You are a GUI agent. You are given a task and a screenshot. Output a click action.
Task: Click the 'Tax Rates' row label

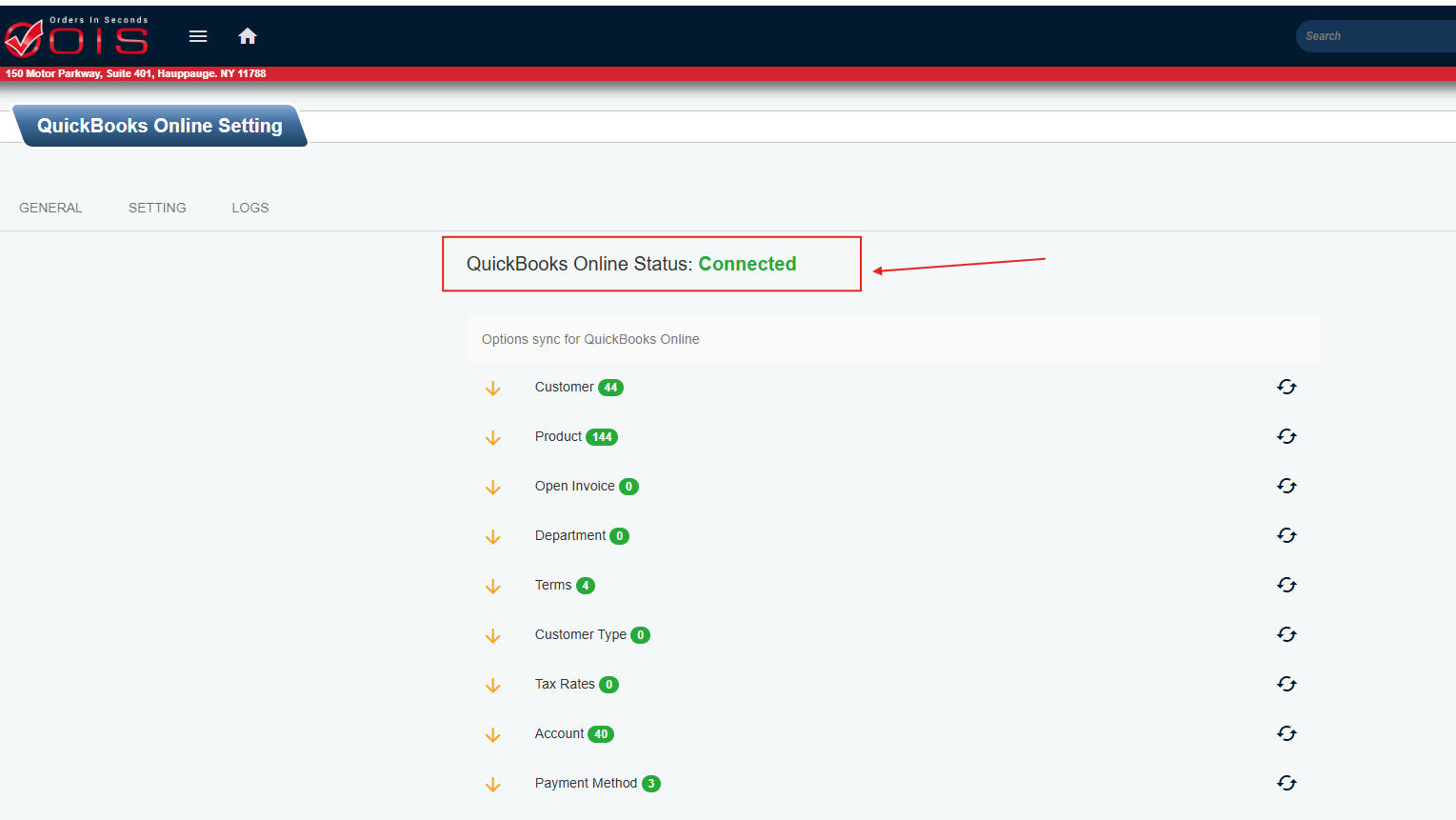point(565,684)
